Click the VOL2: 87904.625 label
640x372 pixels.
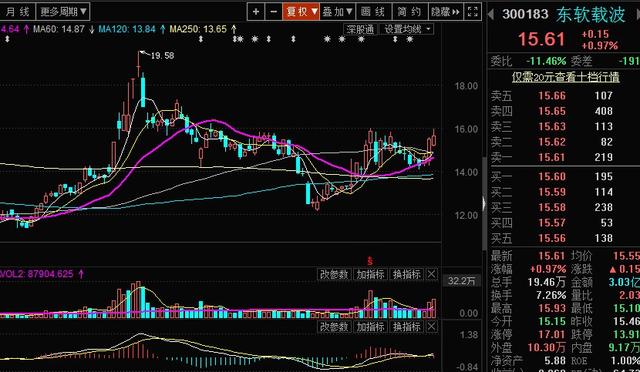(37, 274)
